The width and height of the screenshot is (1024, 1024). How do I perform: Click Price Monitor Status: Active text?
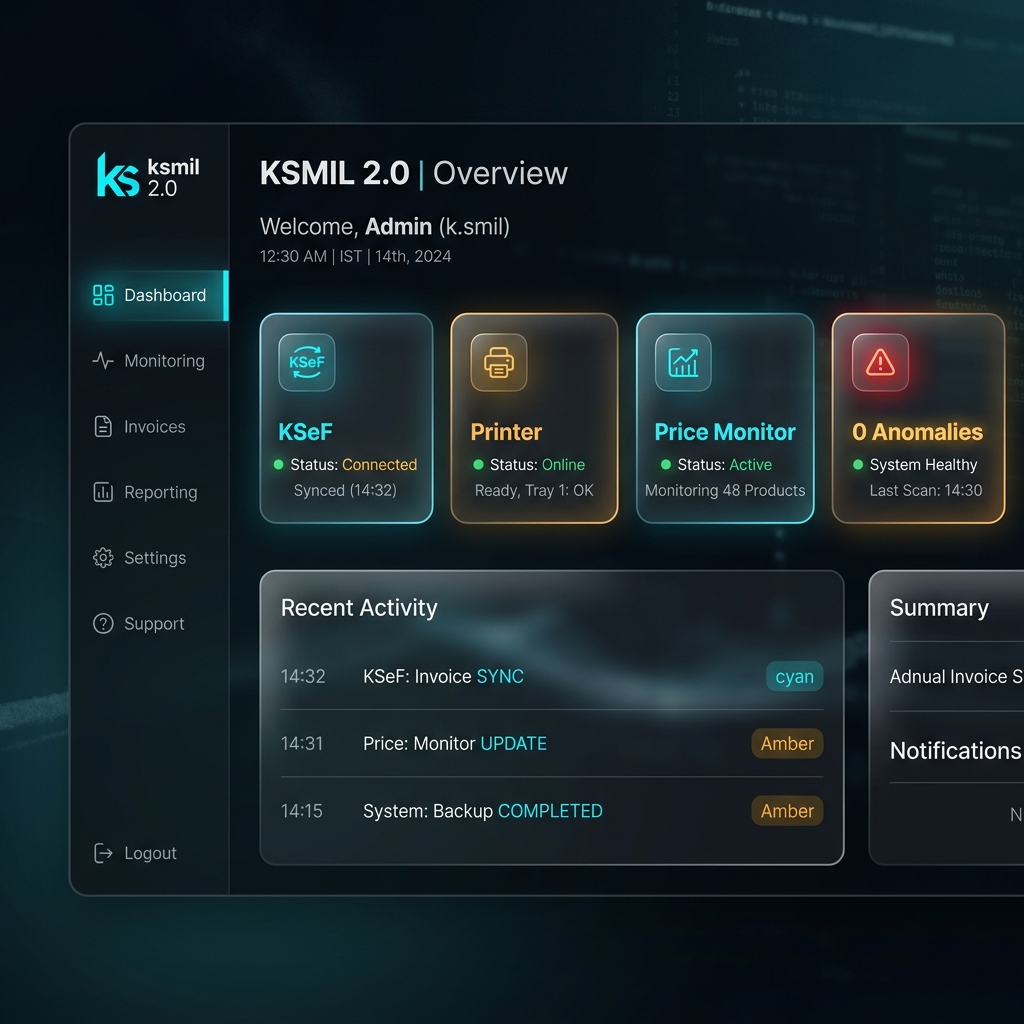(725, 464)
